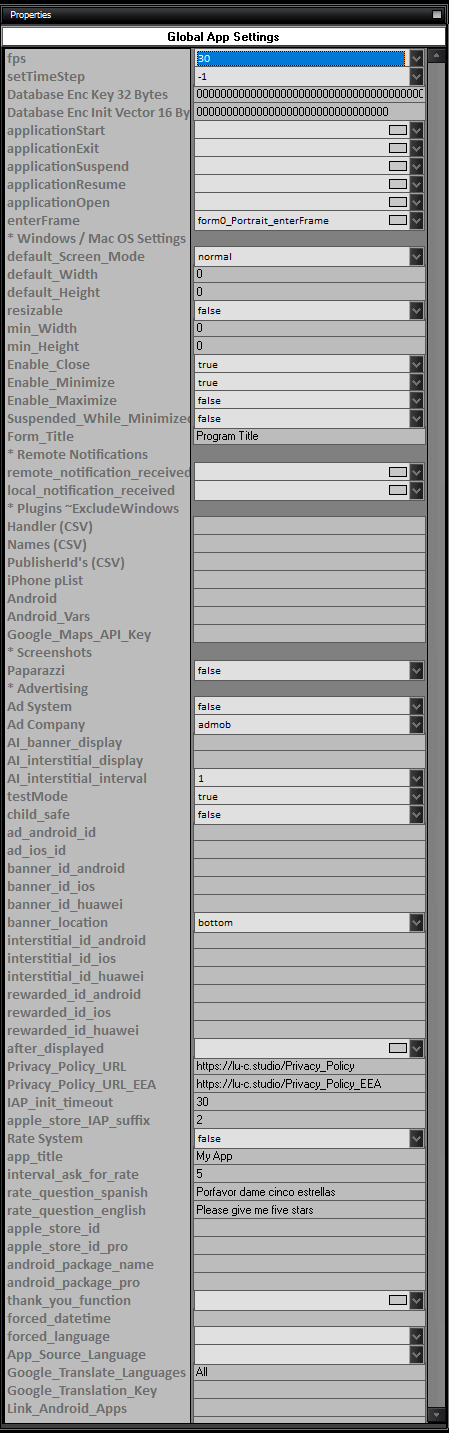This screenshot has height=1433, width=449.
Task: Click the small button in applicationExit row
Action: (x=398, y=149)
